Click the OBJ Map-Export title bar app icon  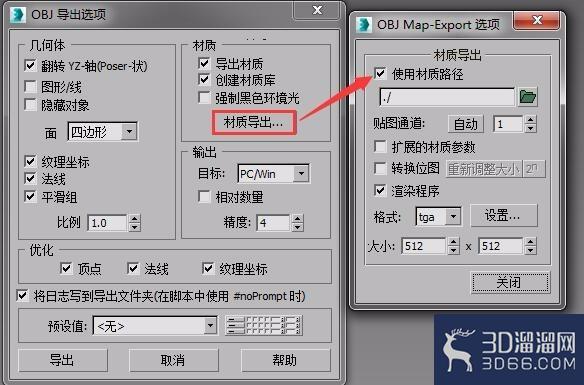pyautogui.click(x=364, y=25)
